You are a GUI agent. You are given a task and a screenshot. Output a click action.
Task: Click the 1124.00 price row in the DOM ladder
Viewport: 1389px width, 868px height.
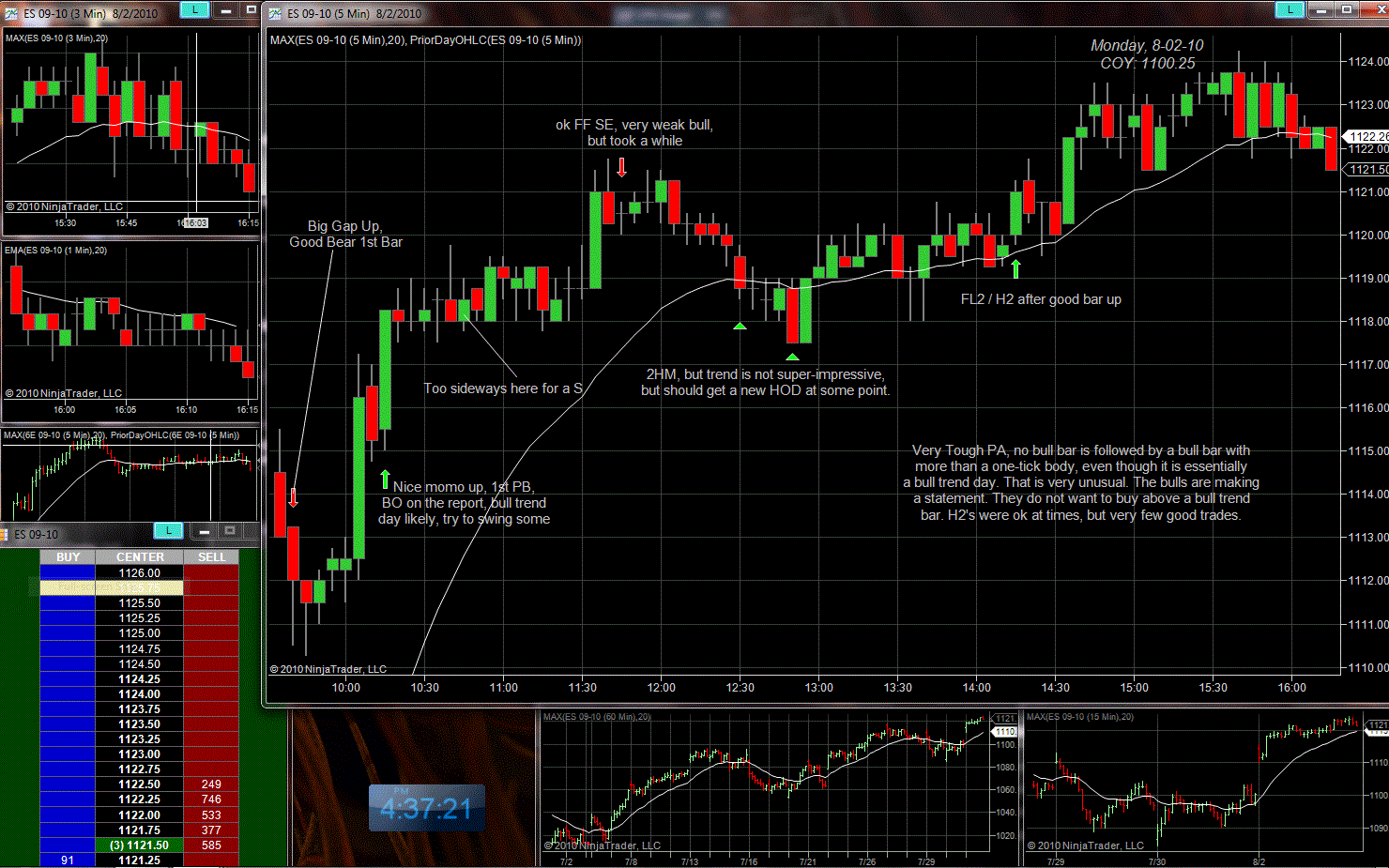(x=139, y=694)
